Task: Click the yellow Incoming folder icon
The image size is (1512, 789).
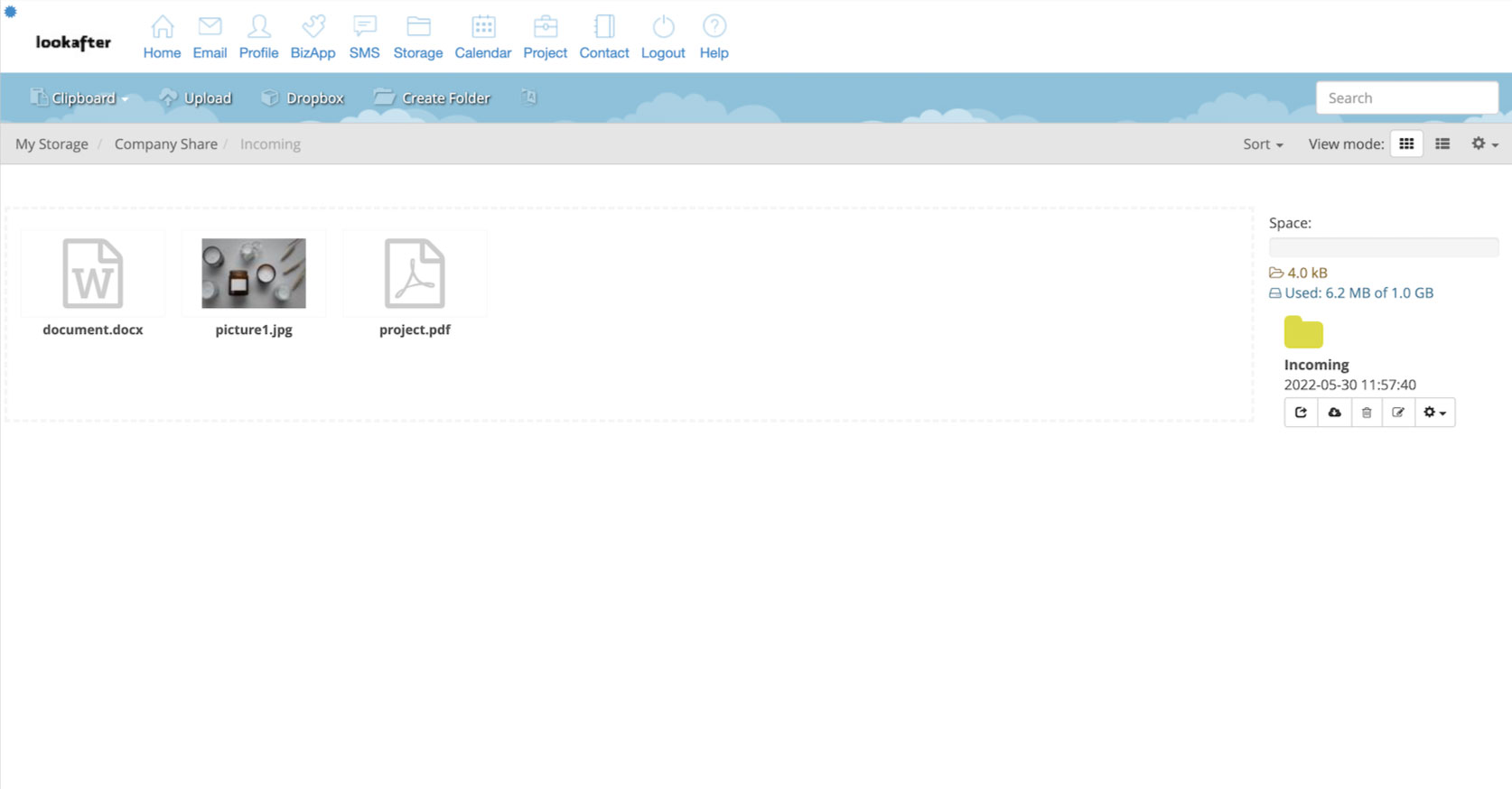Action: 1303,332
